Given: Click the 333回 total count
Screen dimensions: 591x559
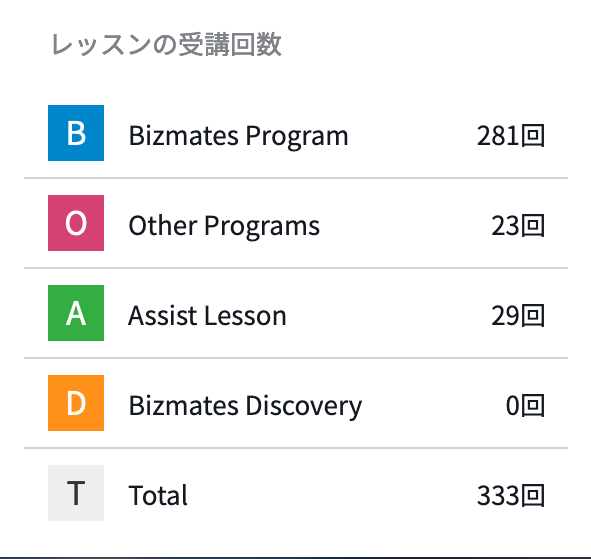Looking at the screenshot, I should 511,496.
